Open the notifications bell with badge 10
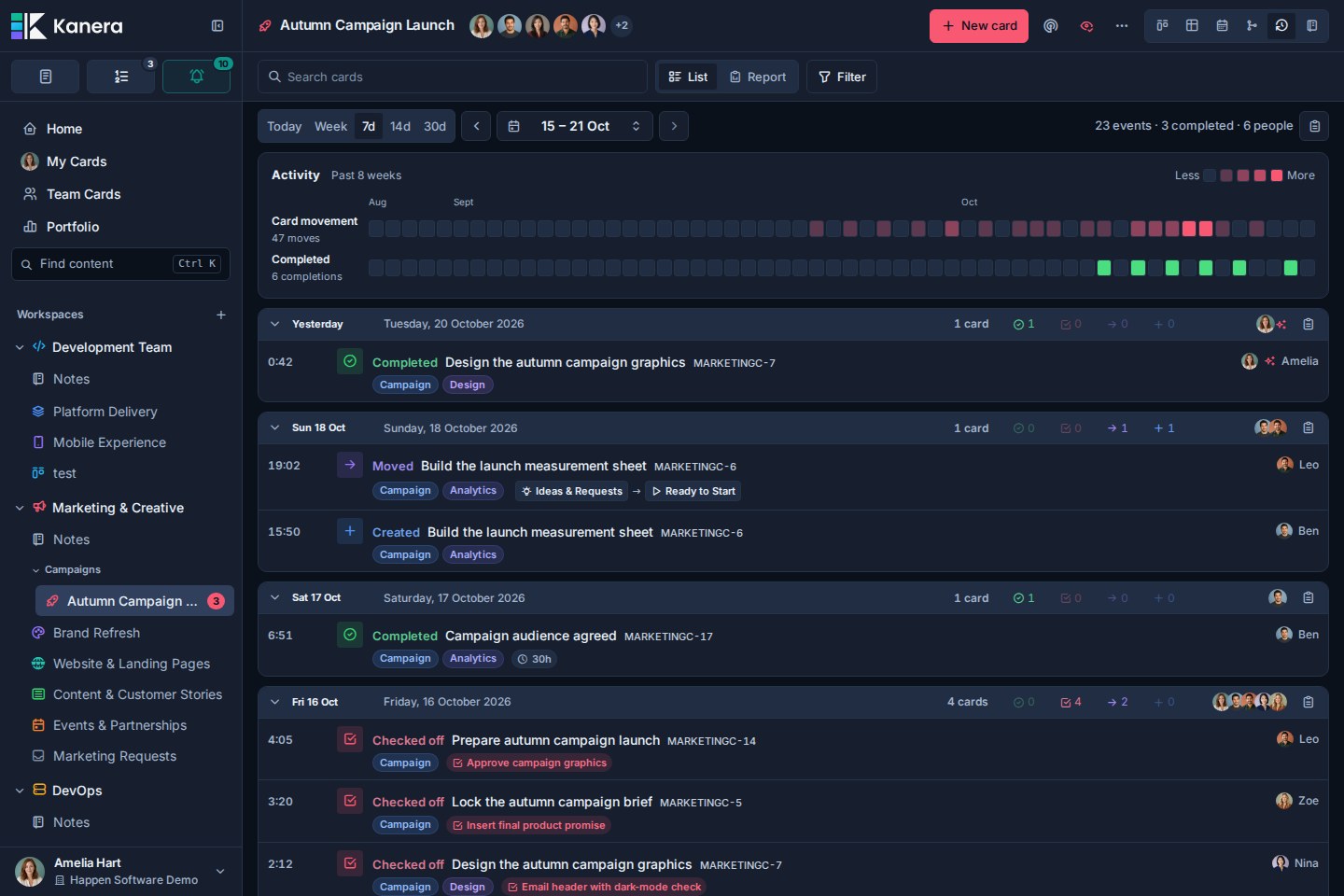Viewport: 1344px width, 896px height. tap(196, 77)
